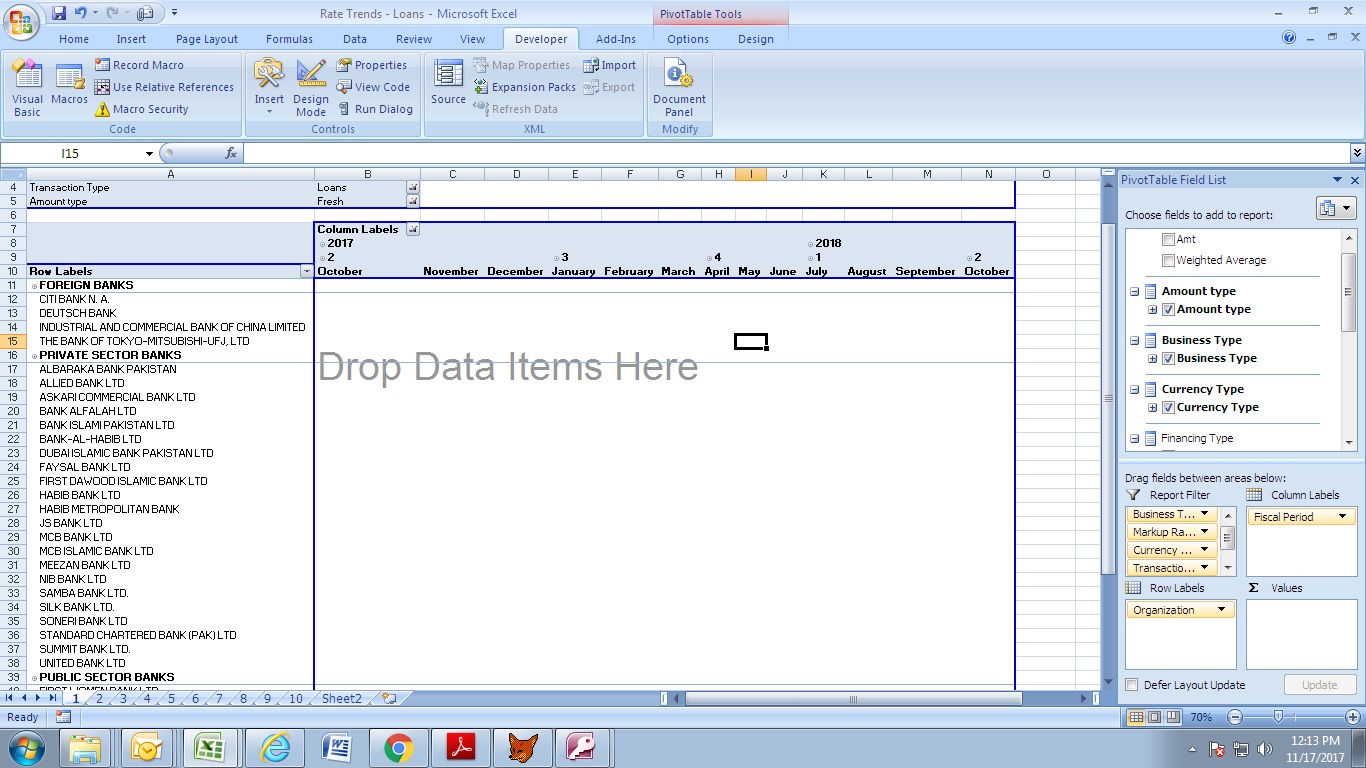Click XML Import

610,65
